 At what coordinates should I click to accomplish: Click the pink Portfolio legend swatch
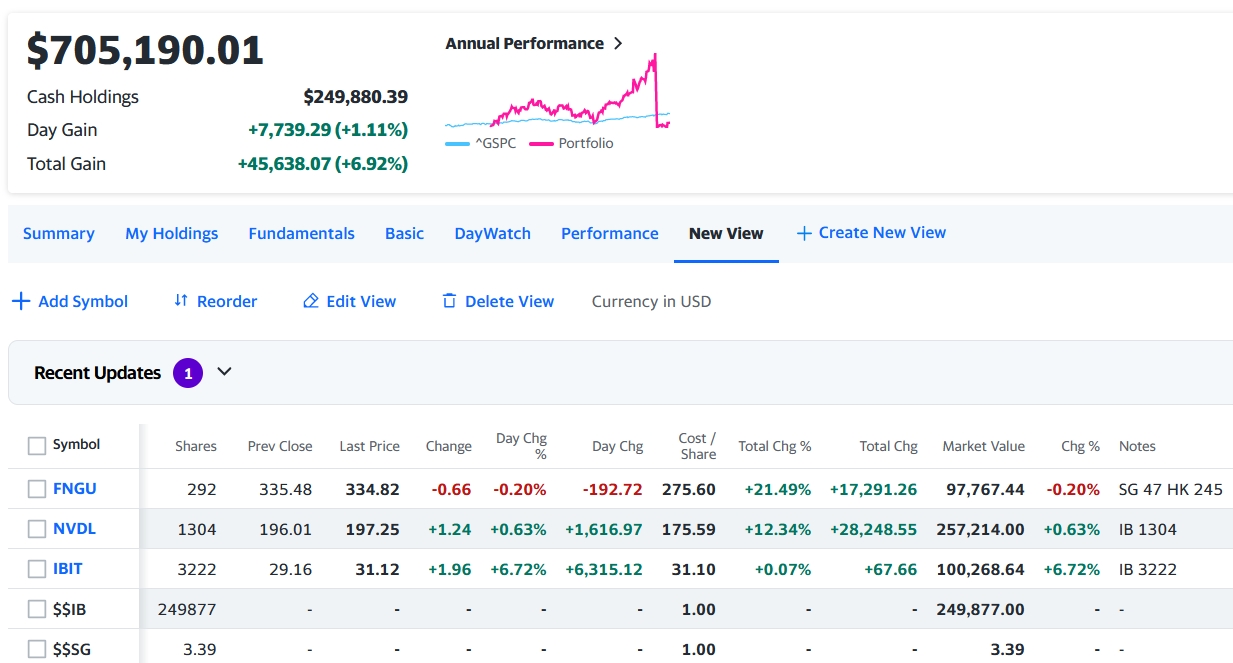[541, 144]
